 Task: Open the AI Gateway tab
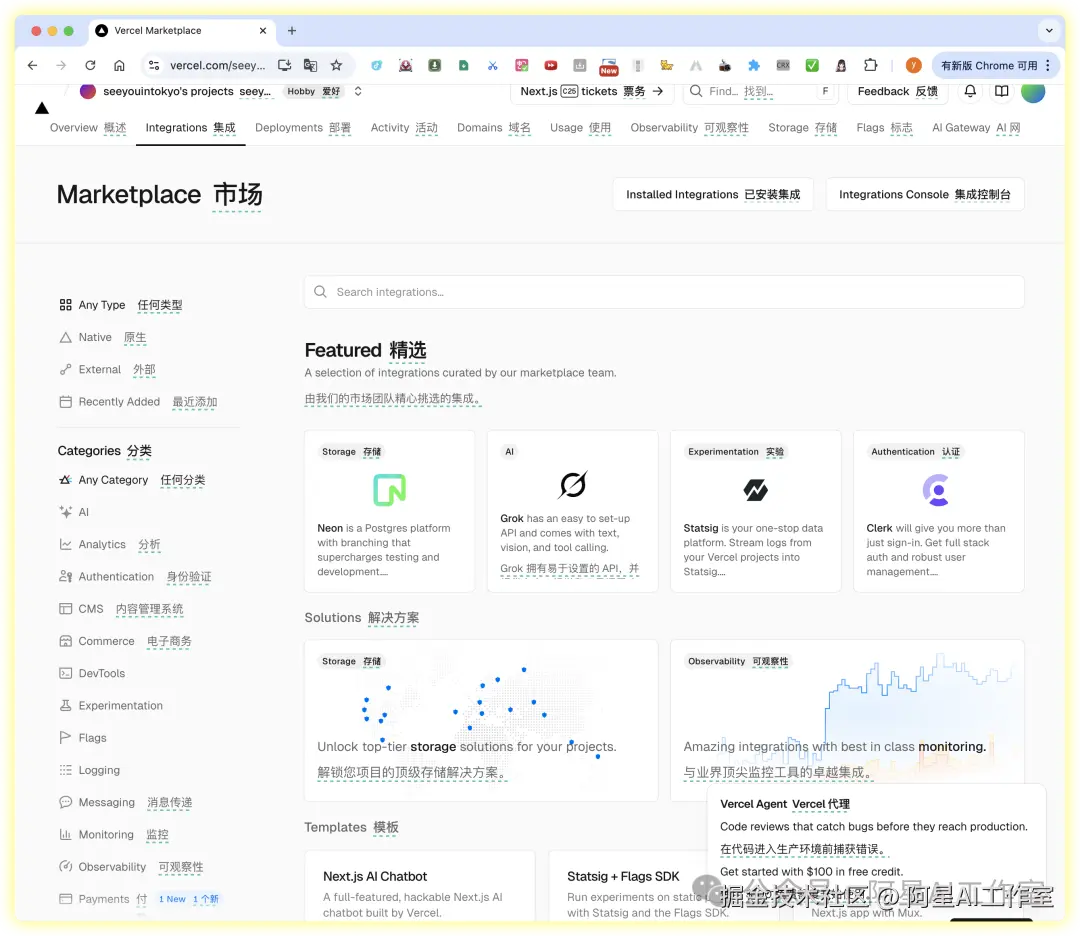pos(976,127)
